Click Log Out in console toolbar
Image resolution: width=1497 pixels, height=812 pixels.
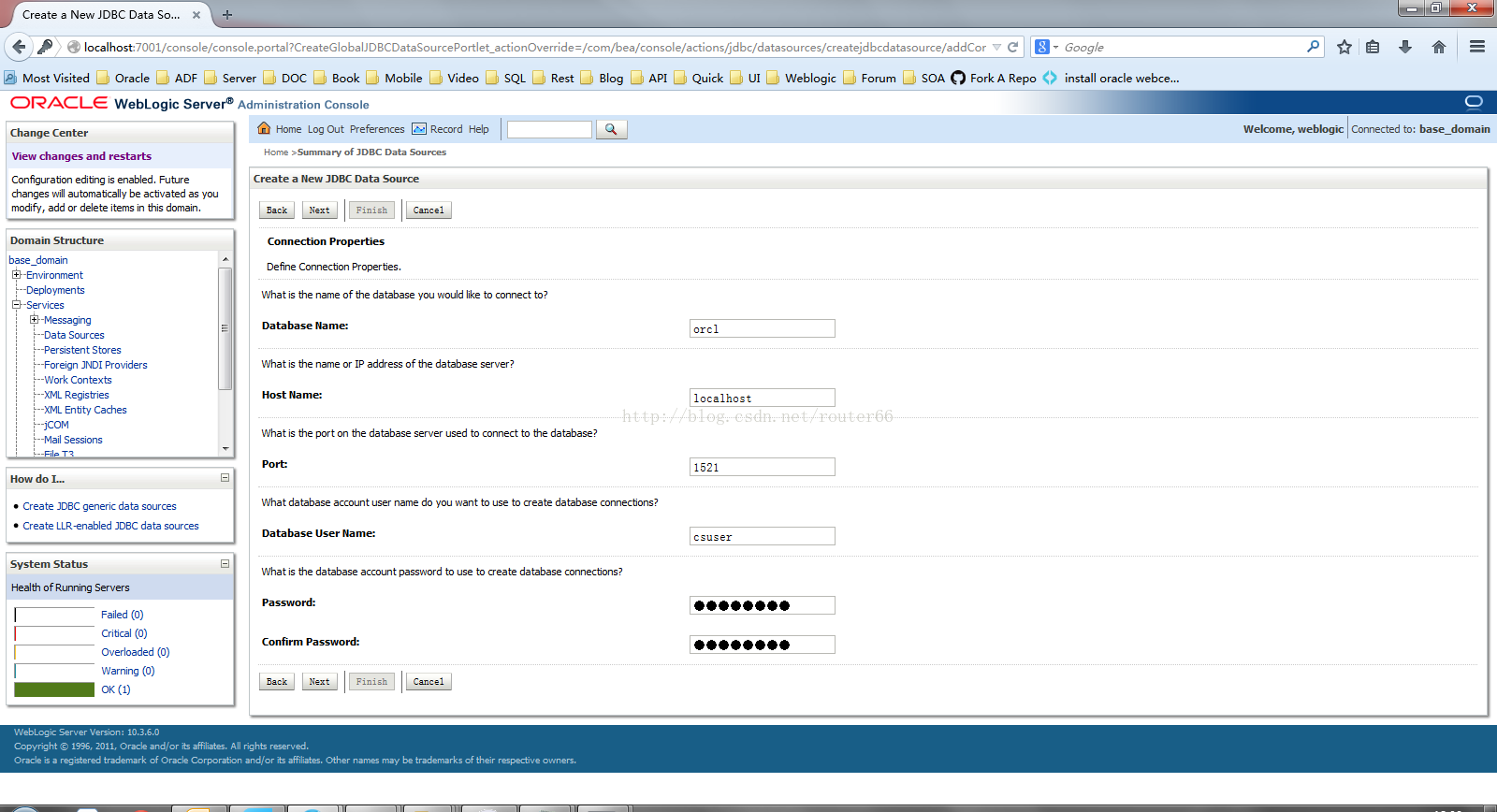326,129
